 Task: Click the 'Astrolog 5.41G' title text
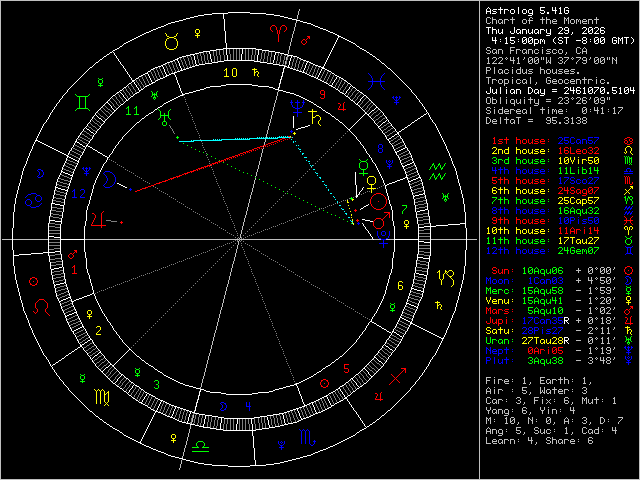pyautogui.click(x=527, y=11)
